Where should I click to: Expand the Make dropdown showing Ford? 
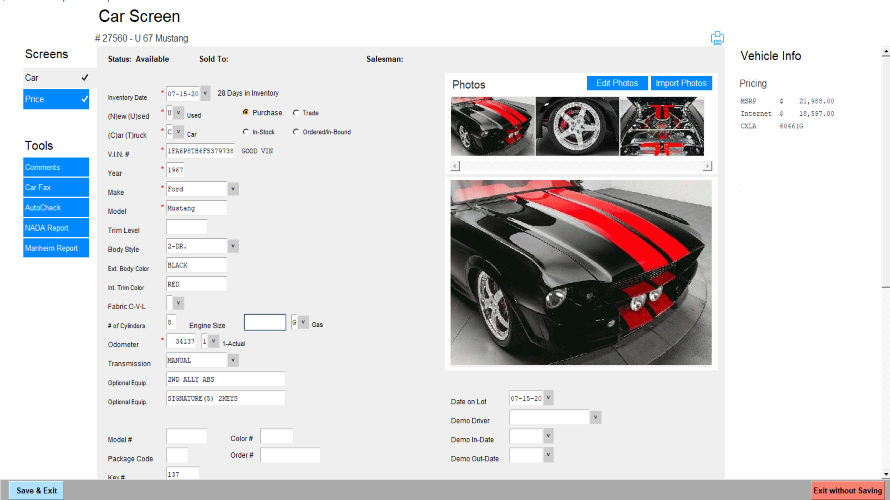click(233, 189)
